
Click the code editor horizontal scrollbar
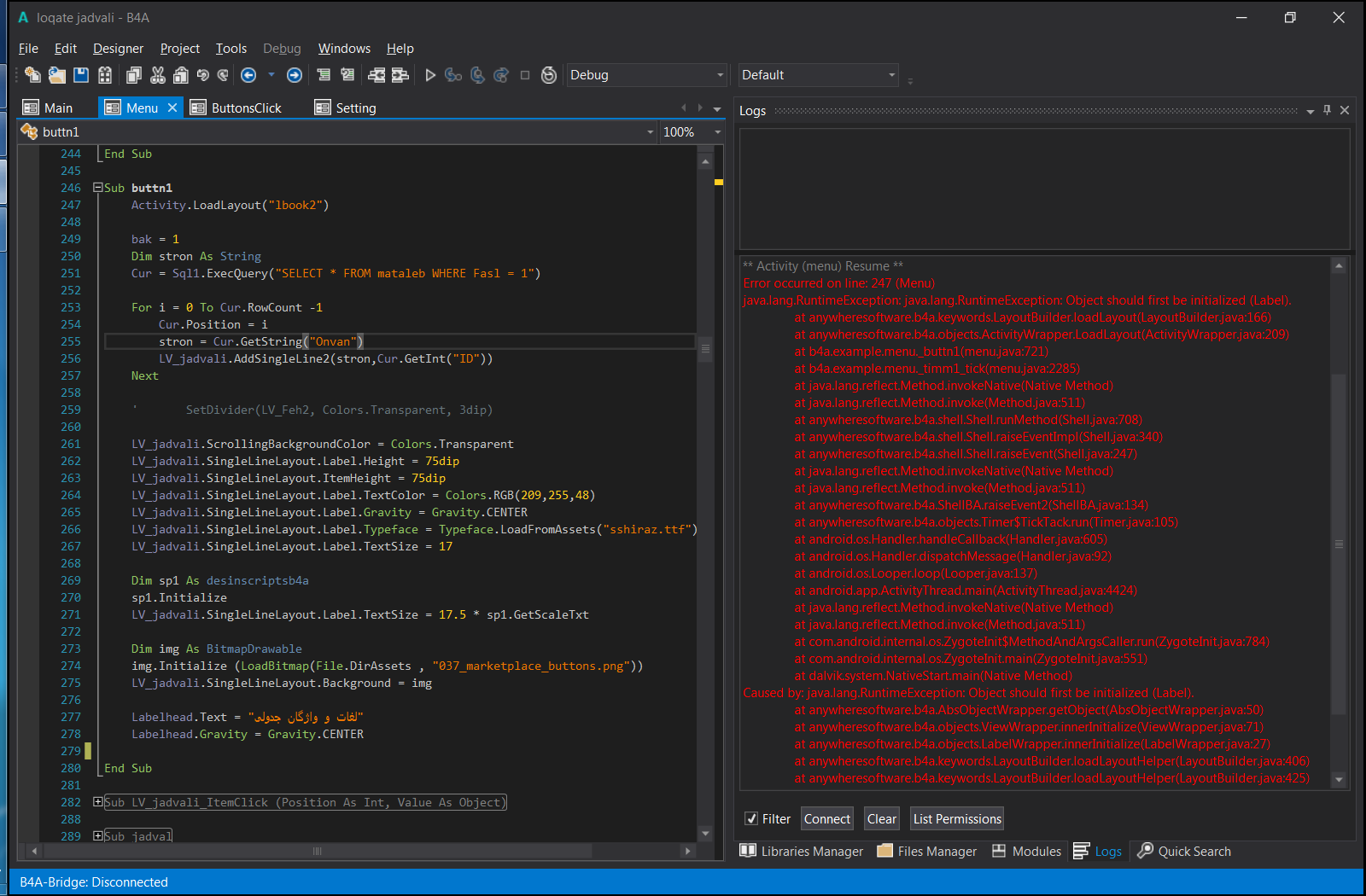tap(318, 851)
